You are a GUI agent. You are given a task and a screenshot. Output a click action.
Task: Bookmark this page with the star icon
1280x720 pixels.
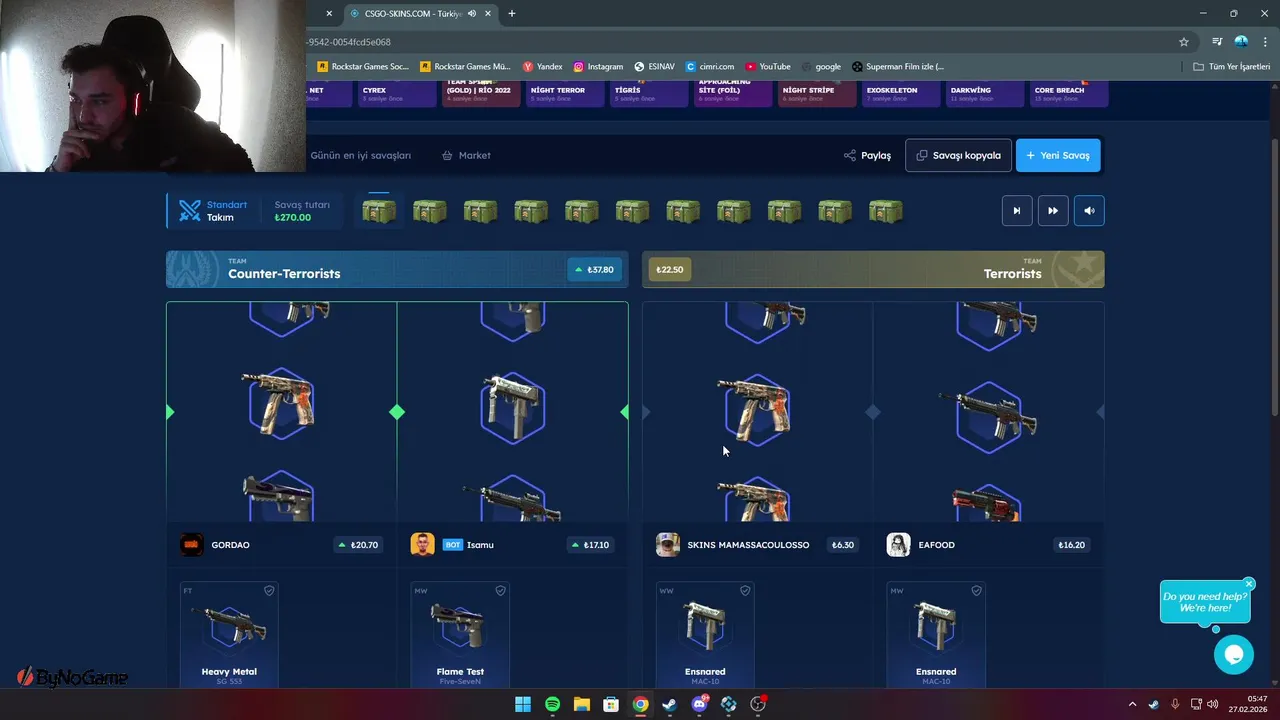[1184, 42]
